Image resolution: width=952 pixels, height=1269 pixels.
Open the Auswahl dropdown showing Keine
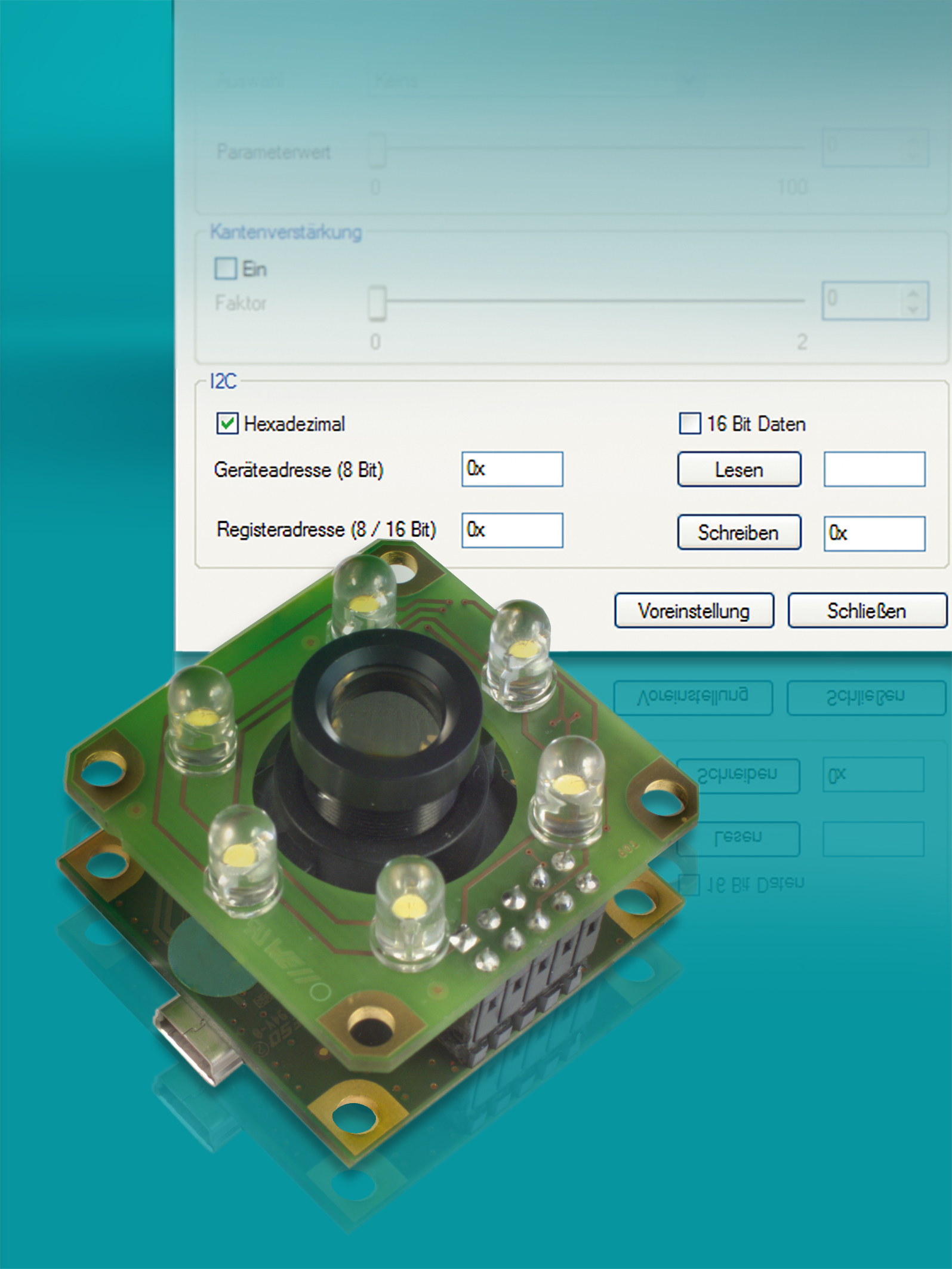pos(535,80)
